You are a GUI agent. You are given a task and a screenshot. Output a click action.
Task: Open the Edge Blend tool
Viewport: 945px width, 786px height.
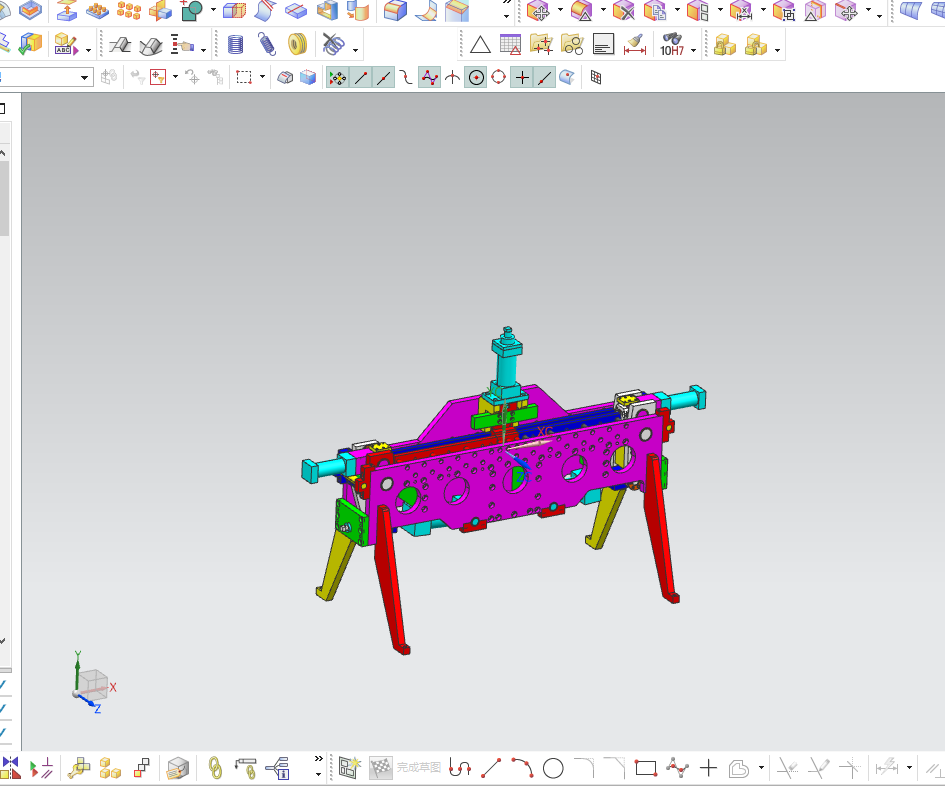395,10
